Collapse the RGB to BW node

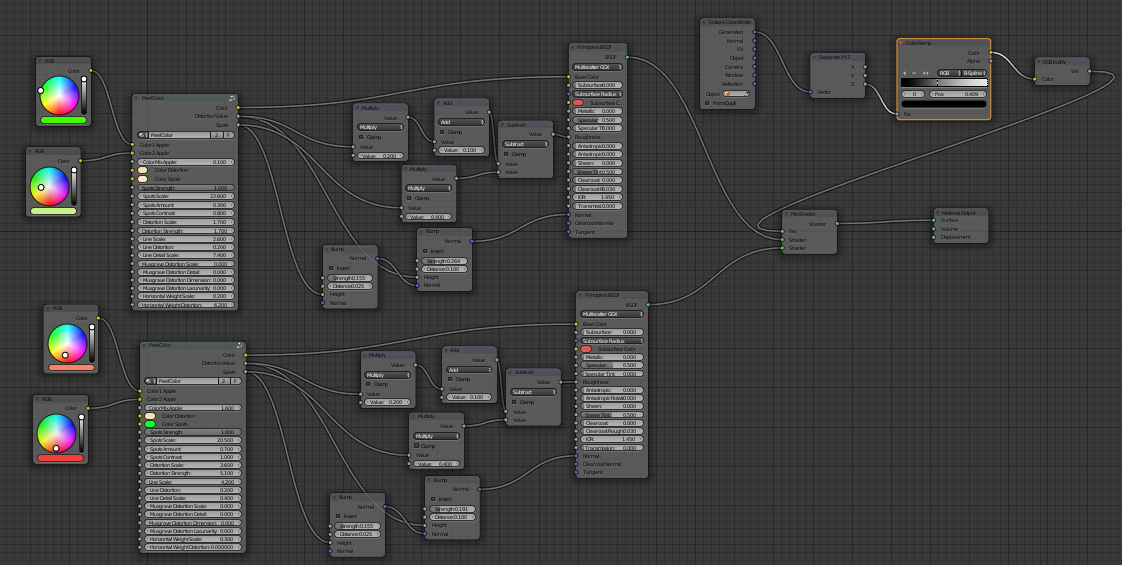tap(1039, 62)
